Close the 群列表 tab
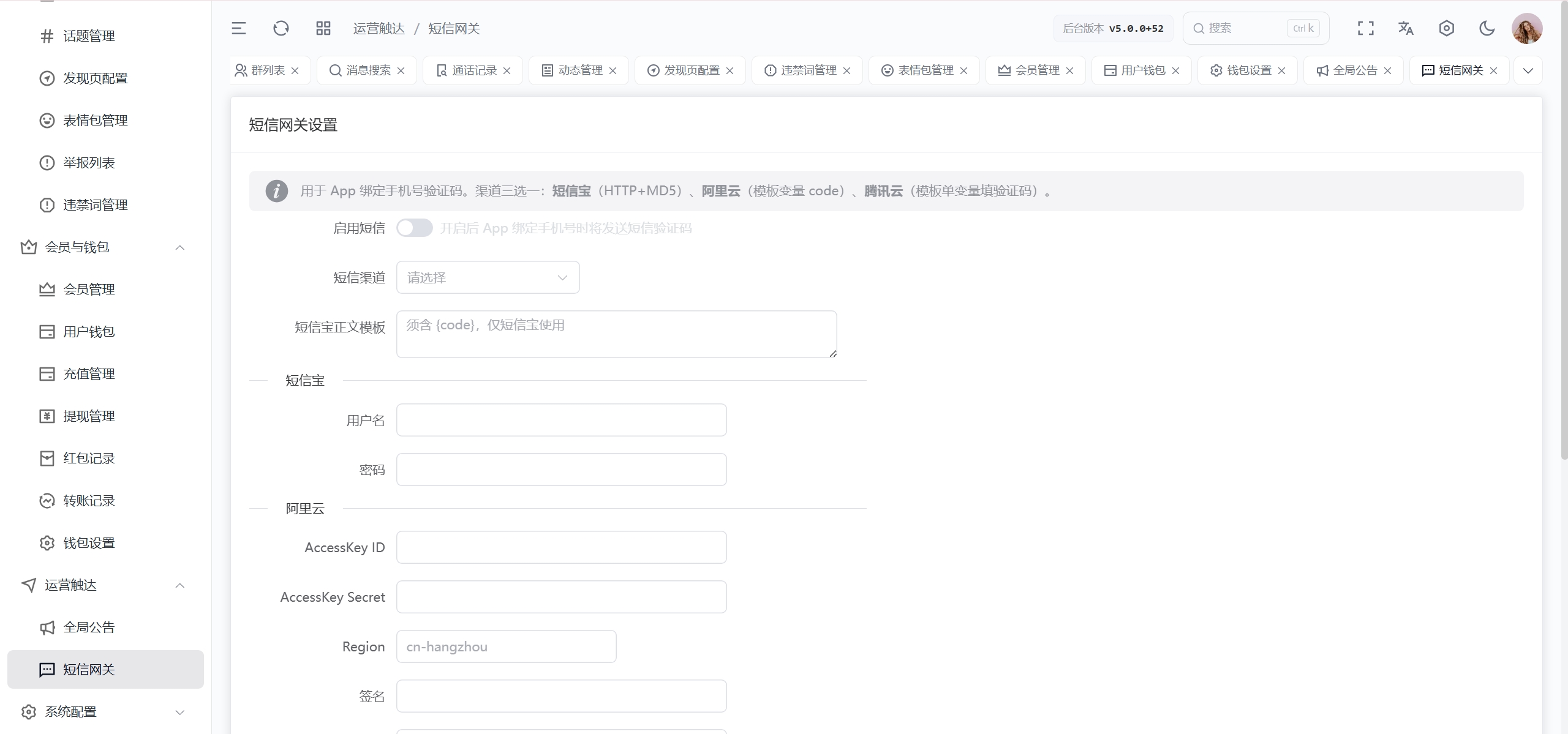The image size is (1568, 734). [295, 71]
